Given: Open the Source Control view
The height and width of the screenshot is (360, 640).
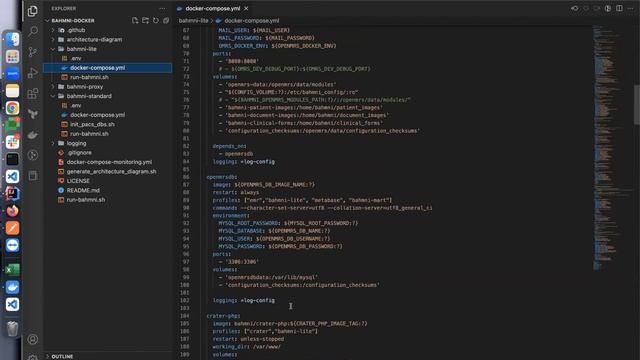Looking at the screenshot, I should click(33, 52).
